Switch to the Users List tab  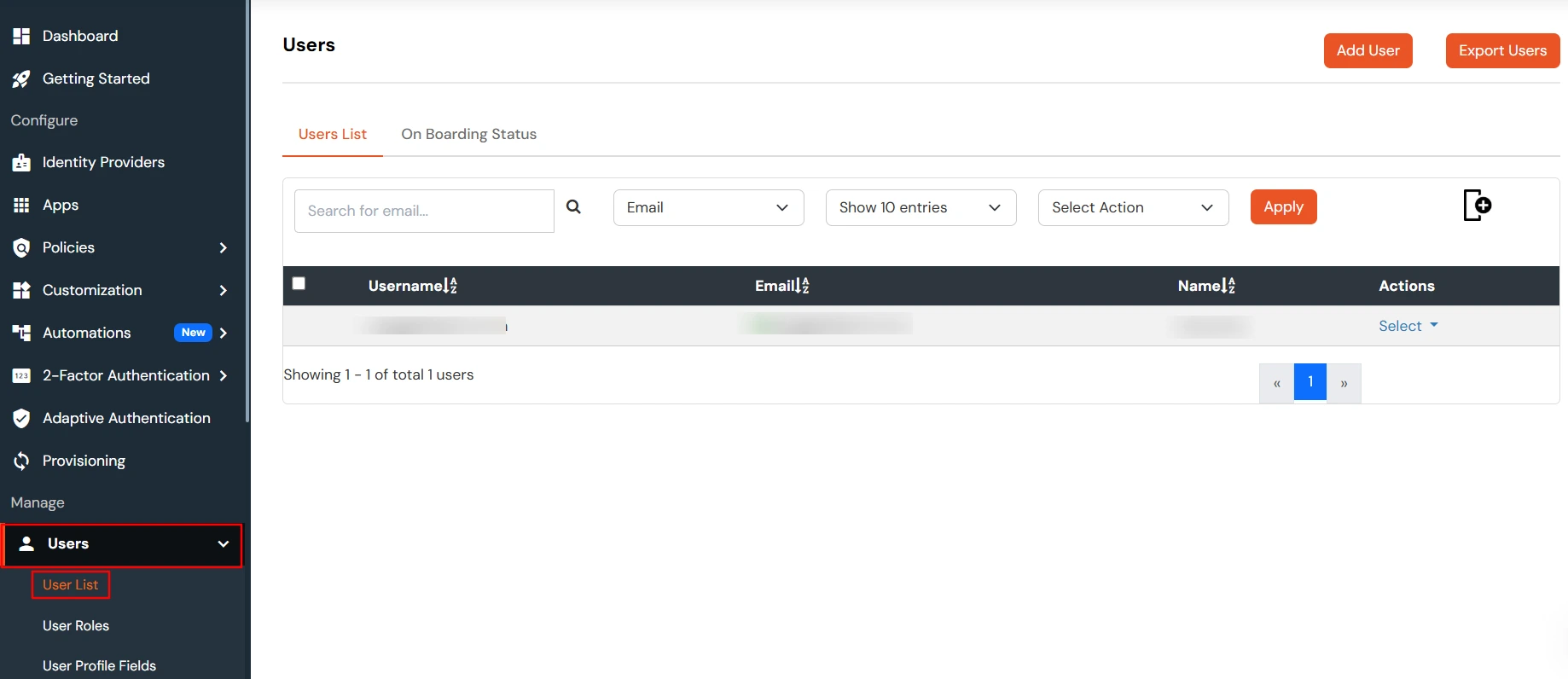click(x=332, y=134)
